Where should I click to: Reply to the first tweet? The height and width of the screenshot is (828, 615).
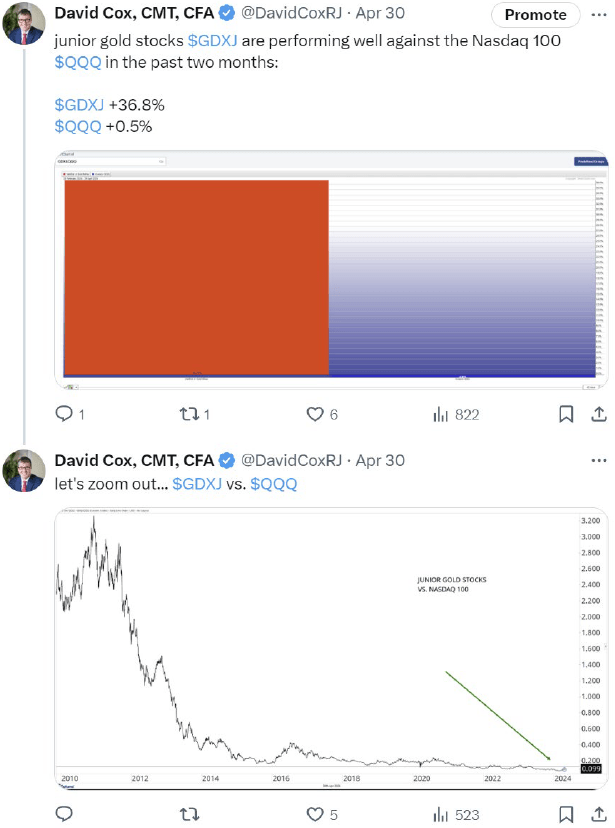[x=66, y=414]
